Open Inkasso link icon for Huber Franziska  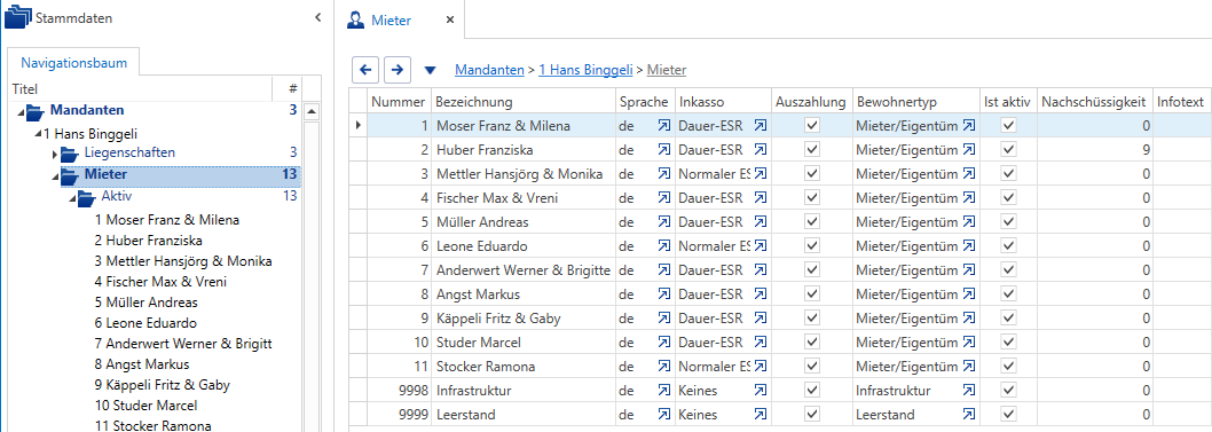click(760, 150)
